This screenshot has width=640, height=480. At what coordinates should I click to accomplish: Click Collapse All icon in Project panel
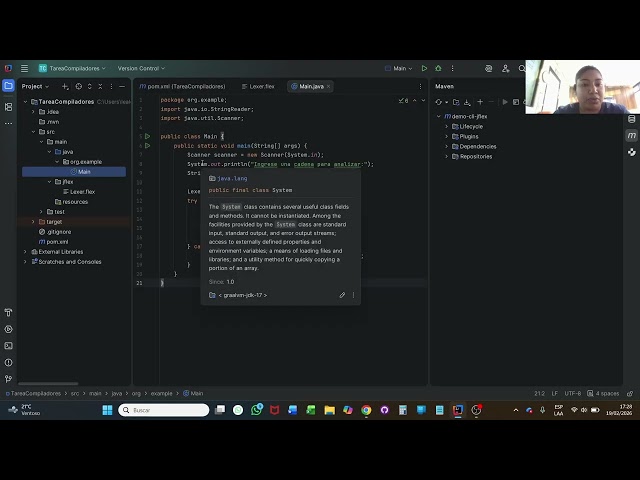100,87
